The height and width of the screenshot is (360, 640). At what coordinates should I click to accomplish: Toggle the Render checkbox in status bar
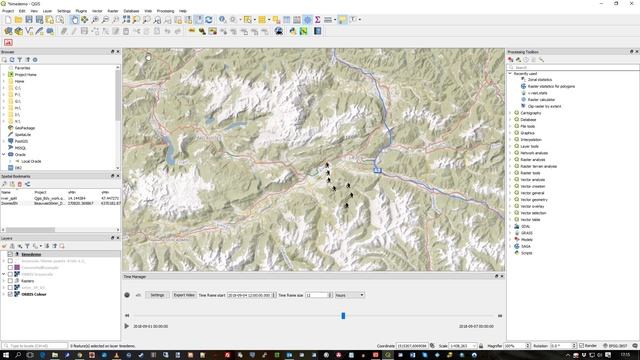tap(582, 346)
